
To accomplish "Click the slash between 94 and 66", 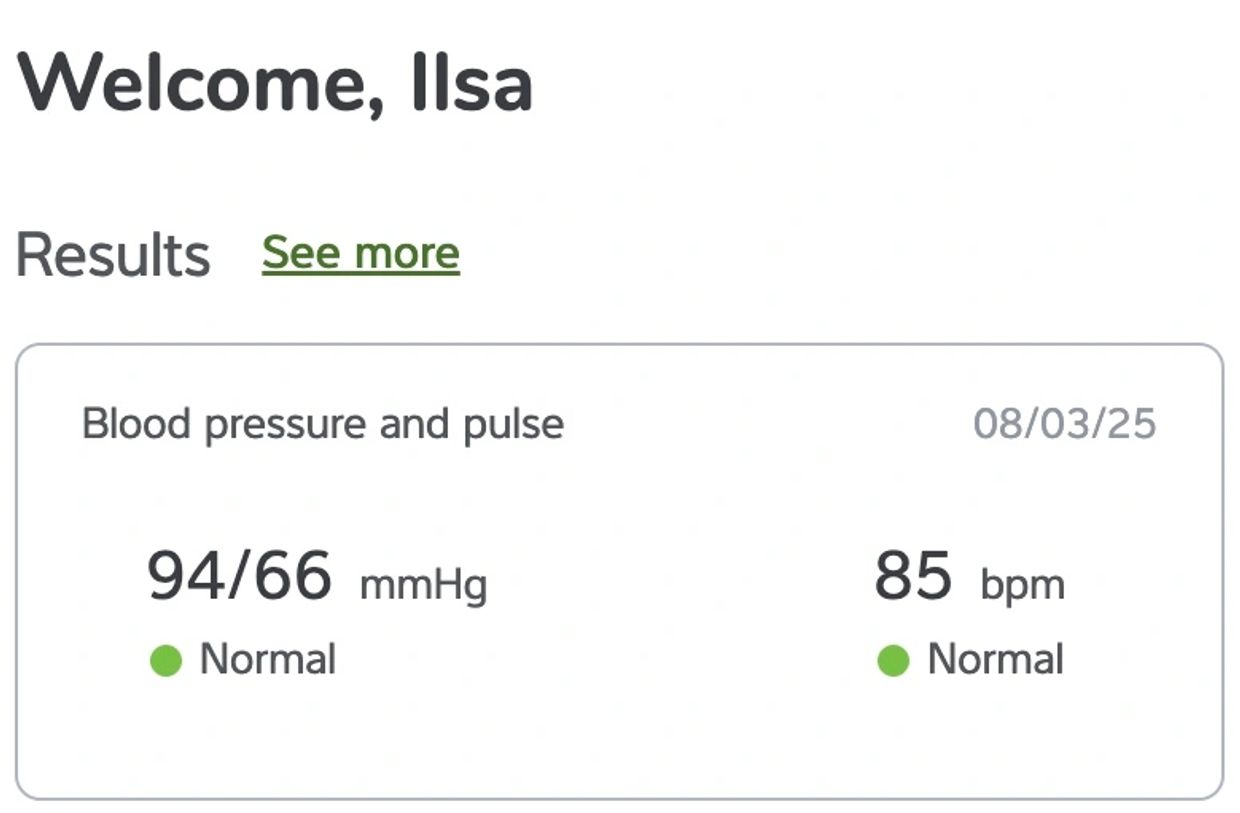I will [x=237, y=576].
